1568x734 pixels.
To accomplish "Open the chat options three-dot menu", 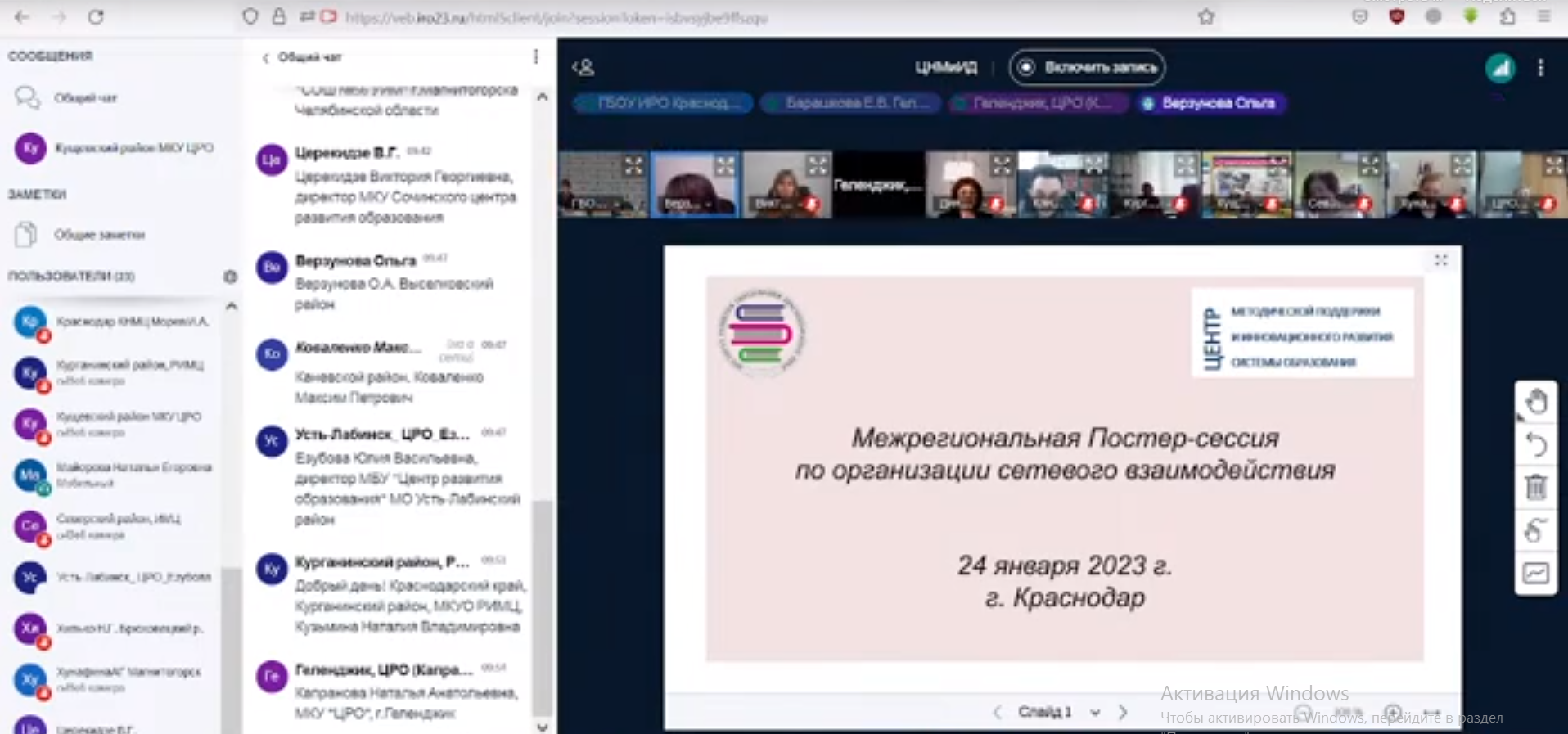I will point(536,56).
